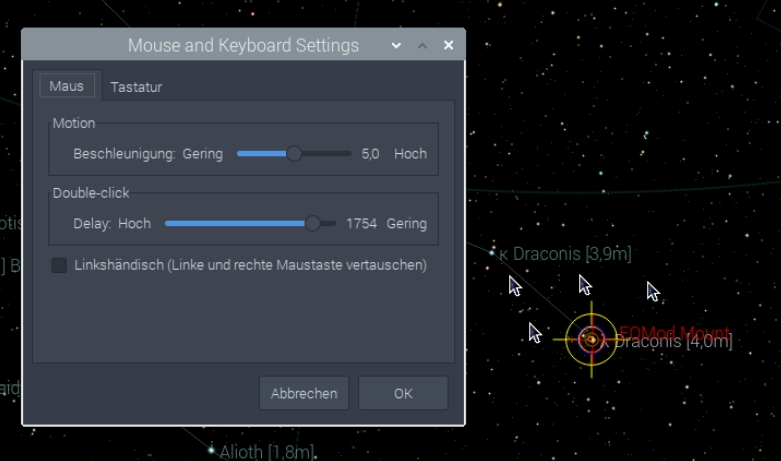Switch to the Tastatur tab
The image size is (781, 461).
click(x=136, y=87)
